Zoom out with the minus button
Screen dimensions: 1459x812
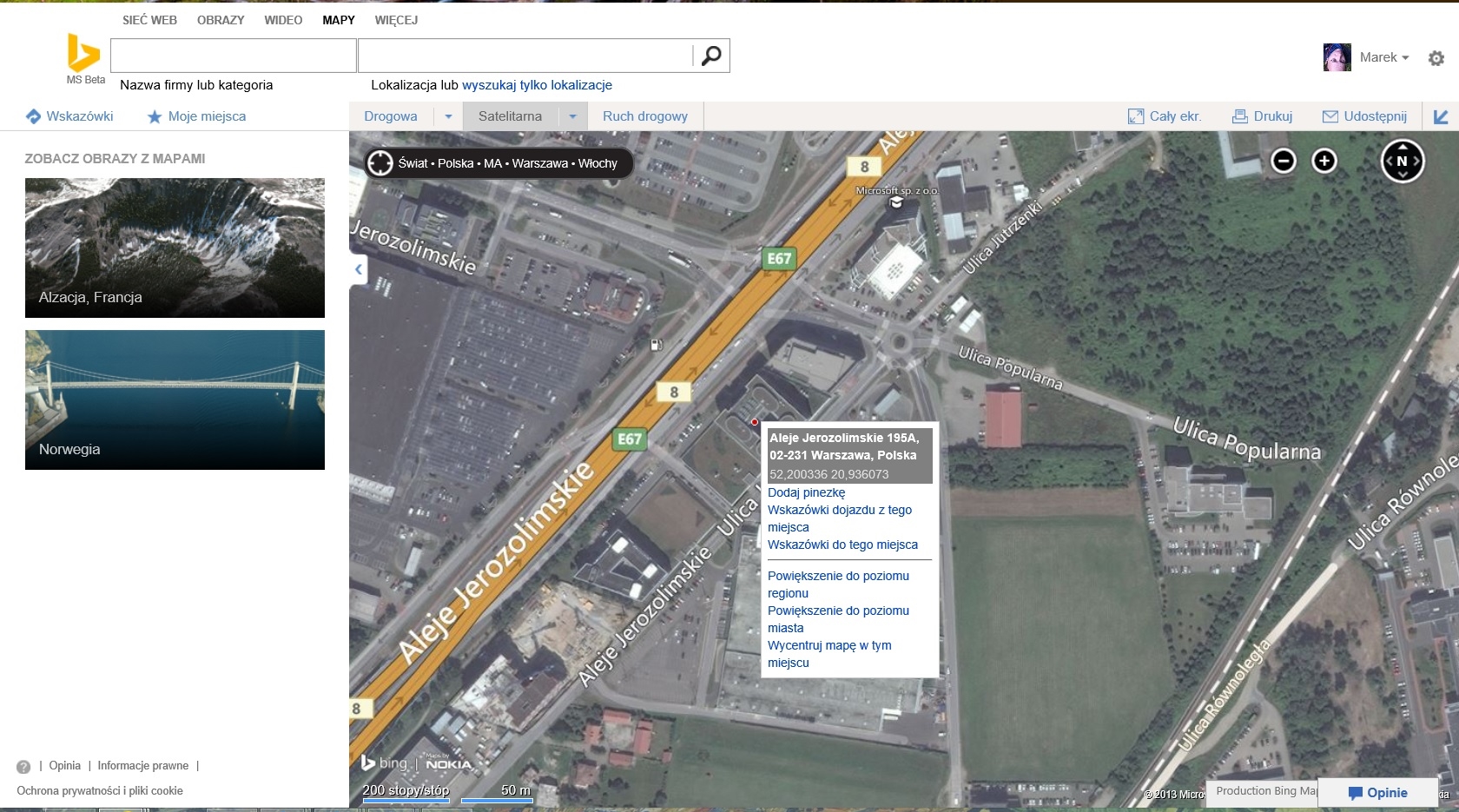(x=1283, y=161)
